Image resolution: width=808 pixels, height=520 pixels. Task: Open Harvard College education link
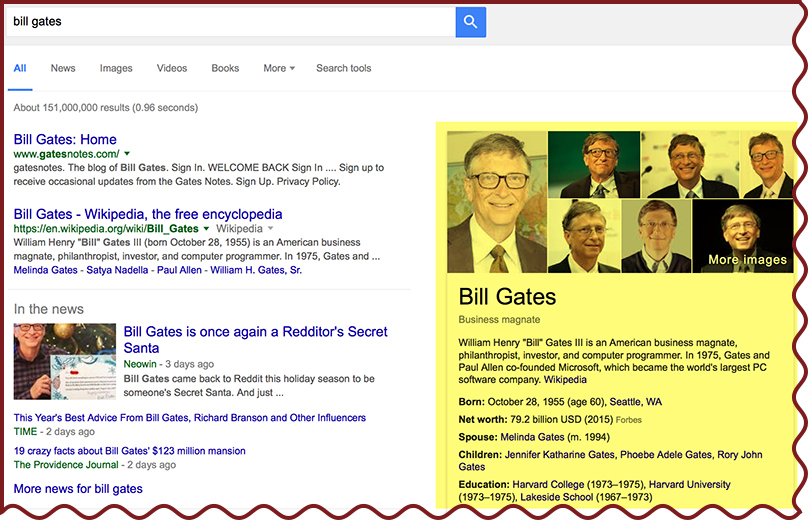pyautogui.click(x=548, y=484)
